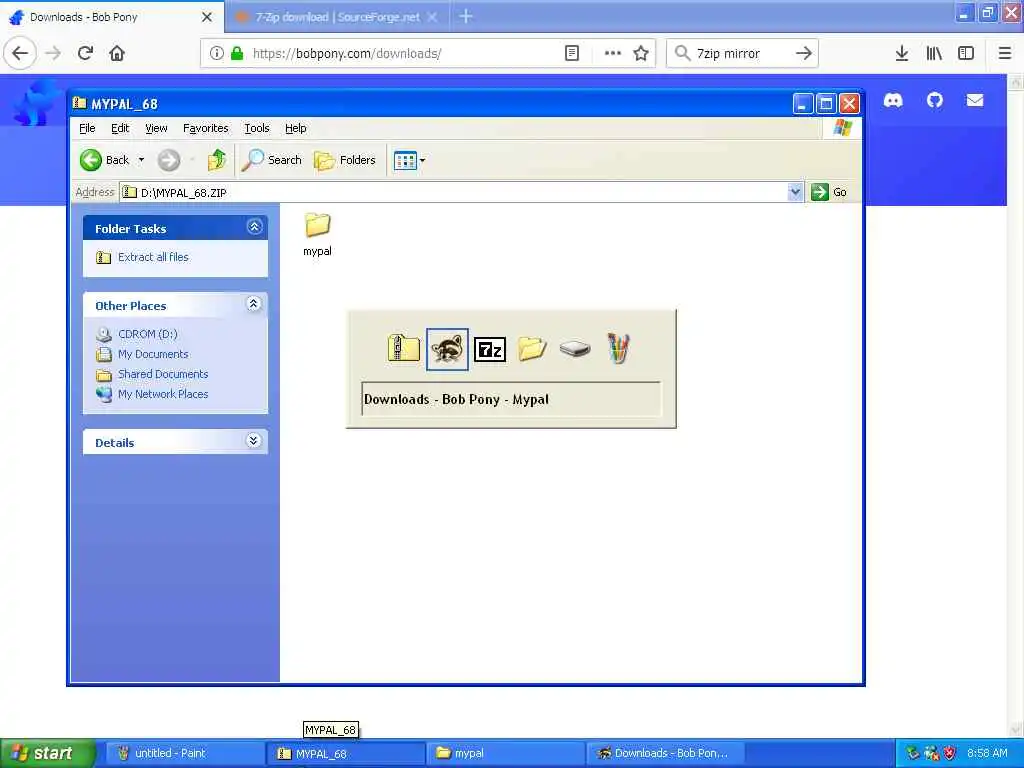Click the browser forward arrow button
1024x768 pixels.
[x=54, y=53]
